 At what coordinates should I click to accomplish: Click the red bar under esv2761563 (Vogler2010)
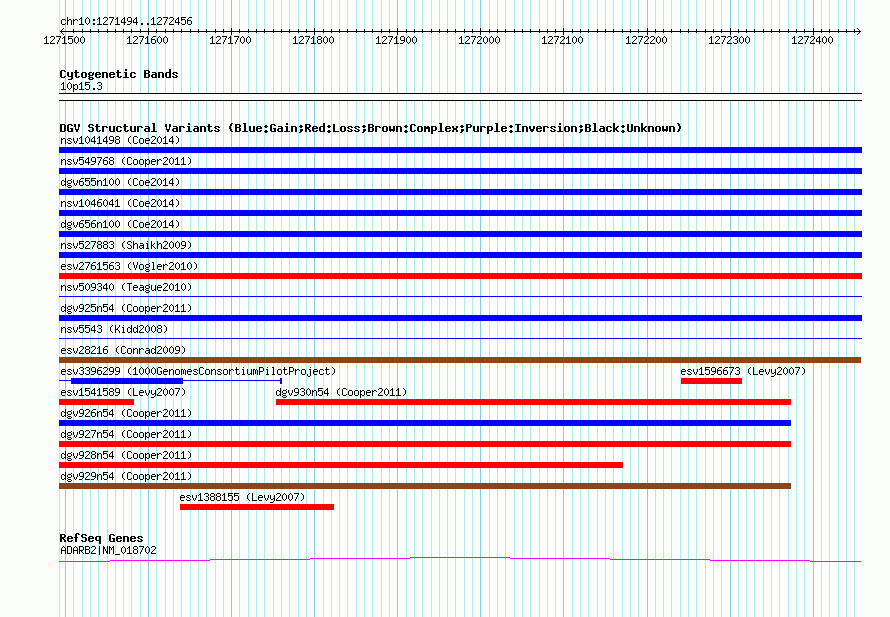460,276
